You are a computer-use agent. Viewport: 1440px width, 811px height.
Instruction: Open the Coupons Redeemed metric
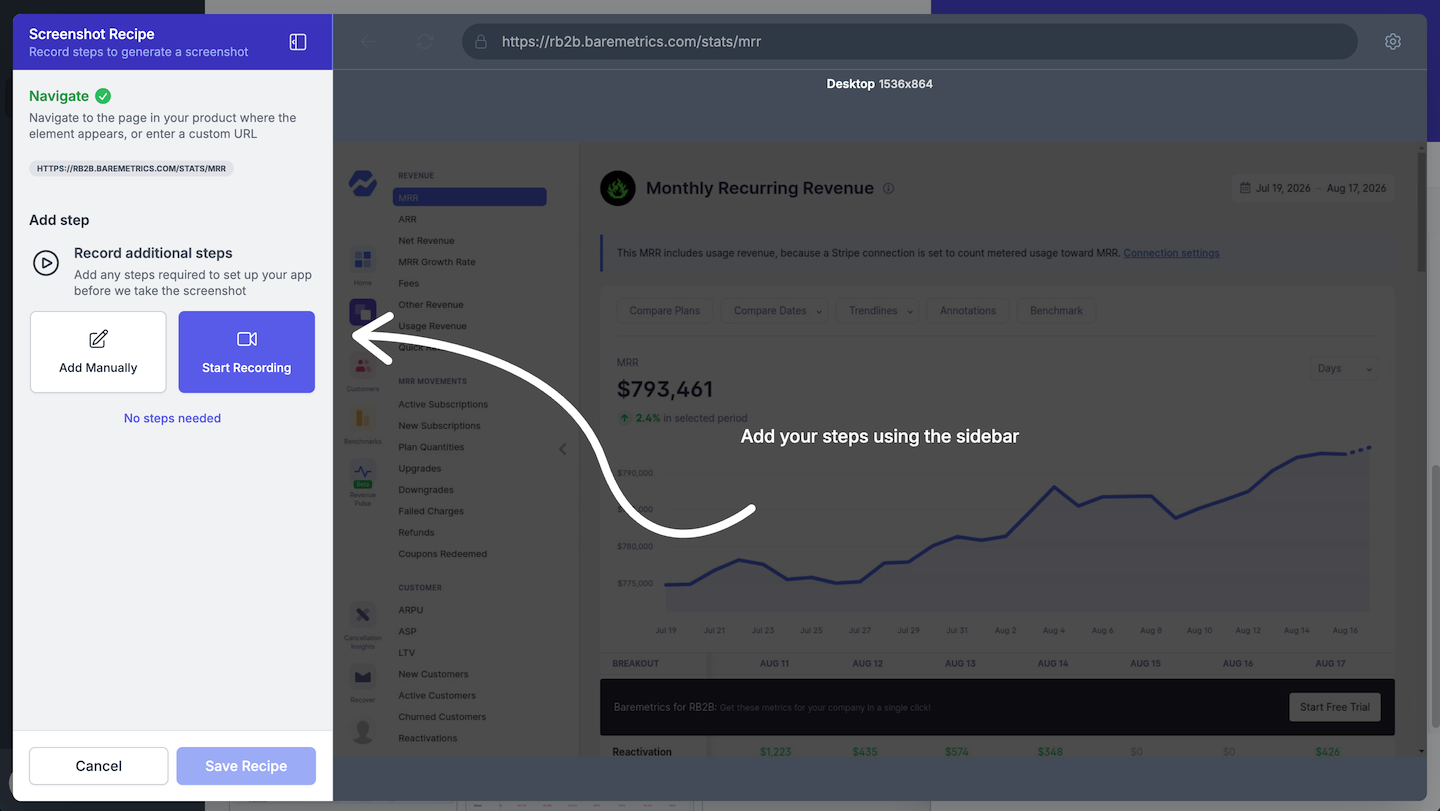[x=443, y=554]
